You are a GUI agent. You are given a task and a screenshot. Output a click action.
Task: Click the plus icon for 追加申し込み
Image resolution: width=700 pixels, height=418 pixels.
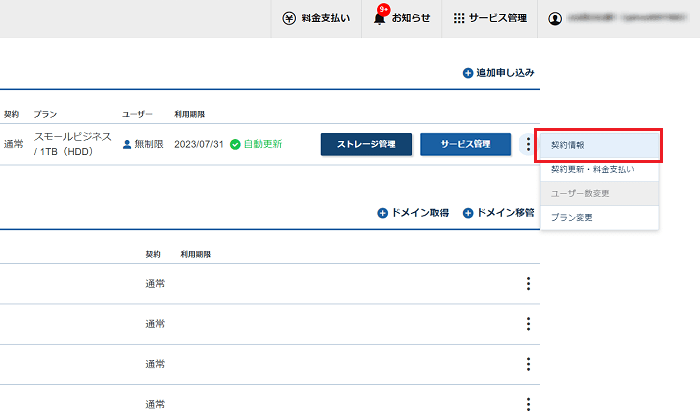pyautogui.click(x=468, y=73)
